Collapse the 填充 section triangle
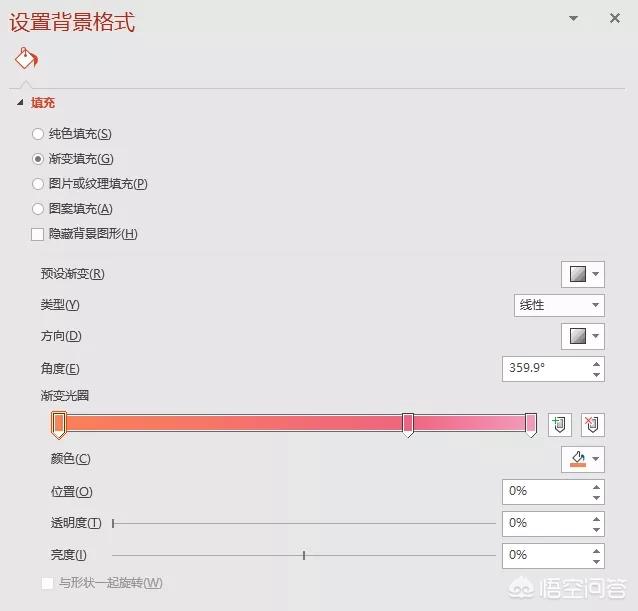This screenshot has width=638, height=611. [x=20, y=102]
